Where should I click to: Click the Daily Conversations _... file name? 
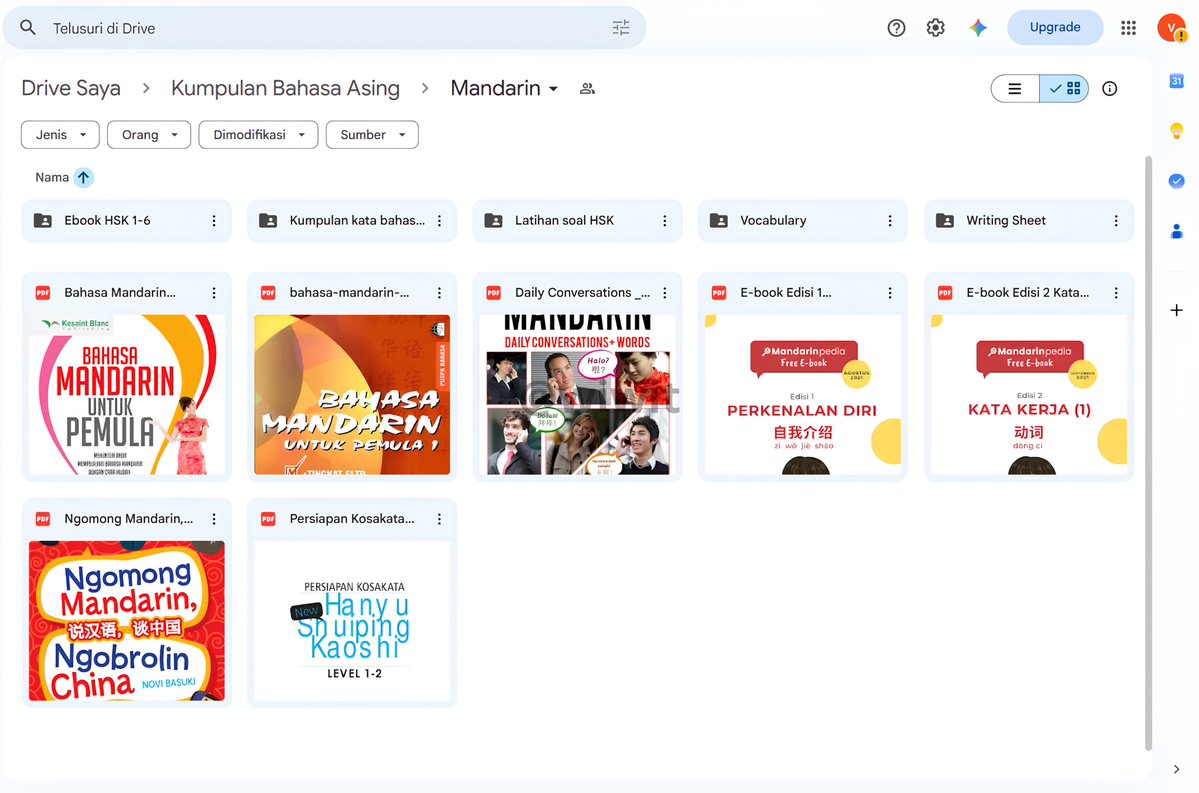(x=583, y=293)
